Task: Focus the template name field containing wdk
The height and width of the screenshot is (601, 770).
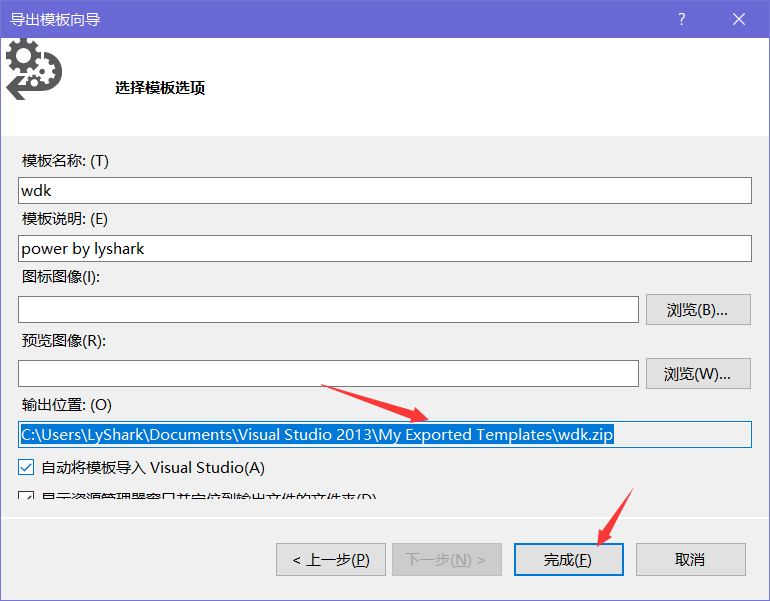Action: pyautogui.click(x=385, y=191)
